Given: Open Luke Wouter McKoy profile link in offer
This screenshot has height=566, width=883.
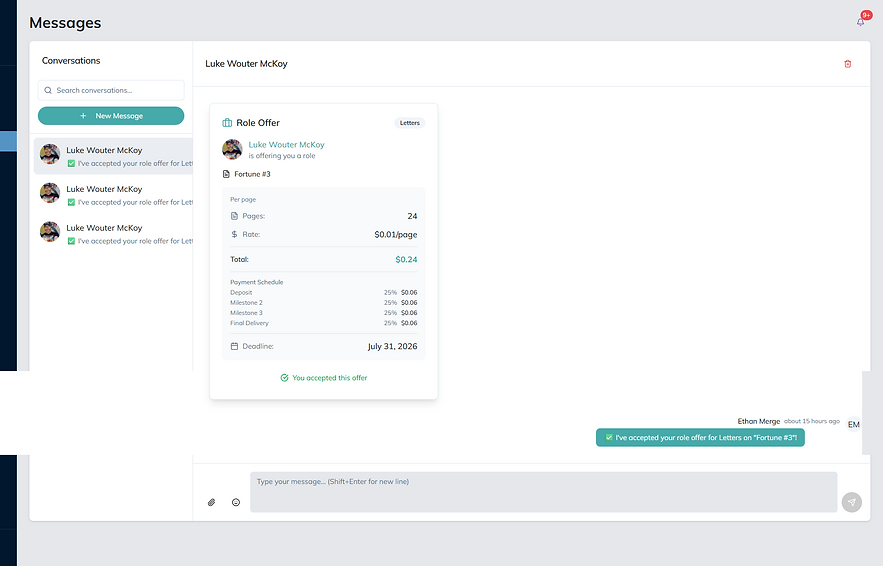Looking at the screenshot, I should click(286, 145).
